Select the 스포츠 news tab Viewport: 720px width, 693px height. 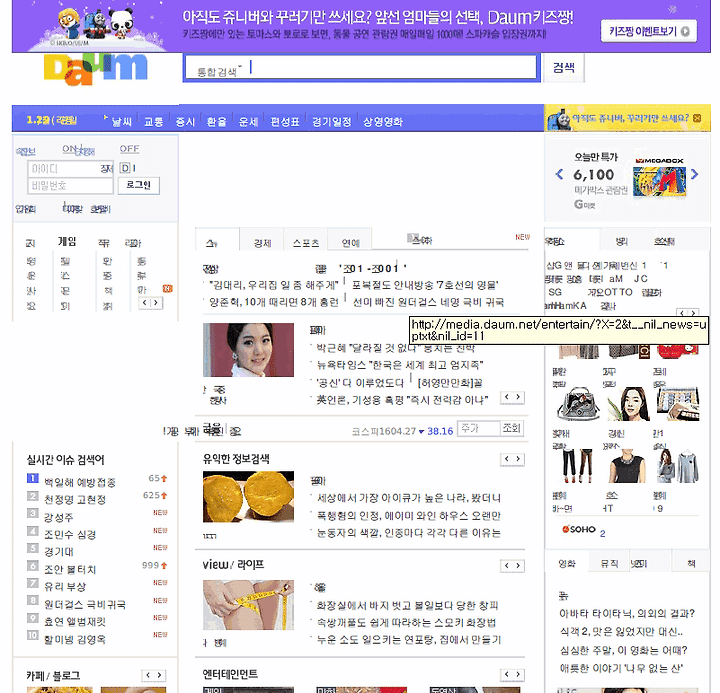click(x=306, y=243)
